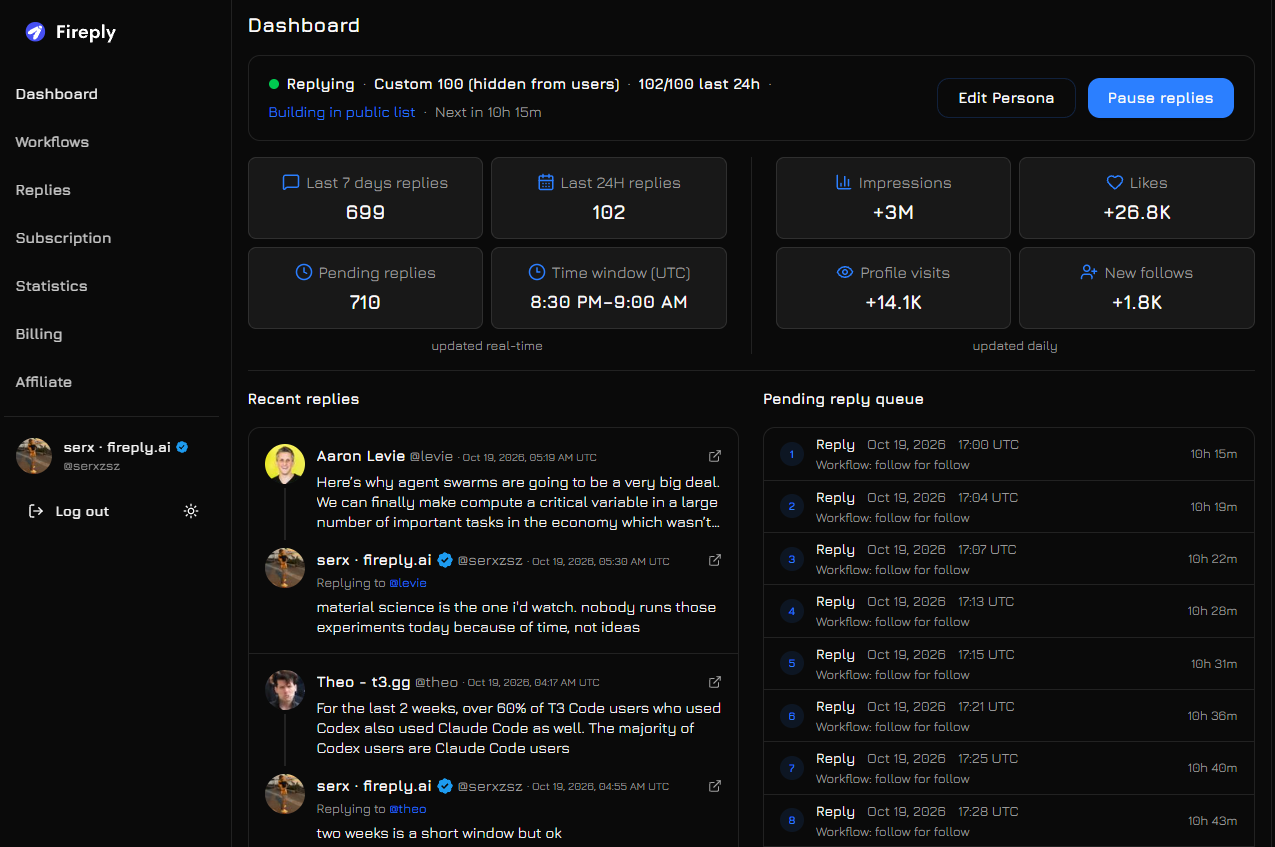Click the pending replies value 710
1275x847 pixels.
pos(365,302)
